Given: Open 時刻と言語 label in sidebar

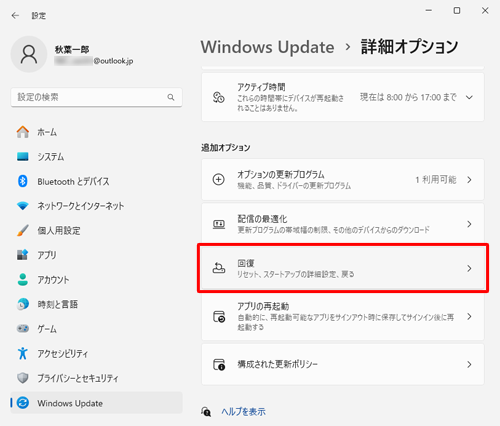Looking at the screenshot, I should click(57, 304).
